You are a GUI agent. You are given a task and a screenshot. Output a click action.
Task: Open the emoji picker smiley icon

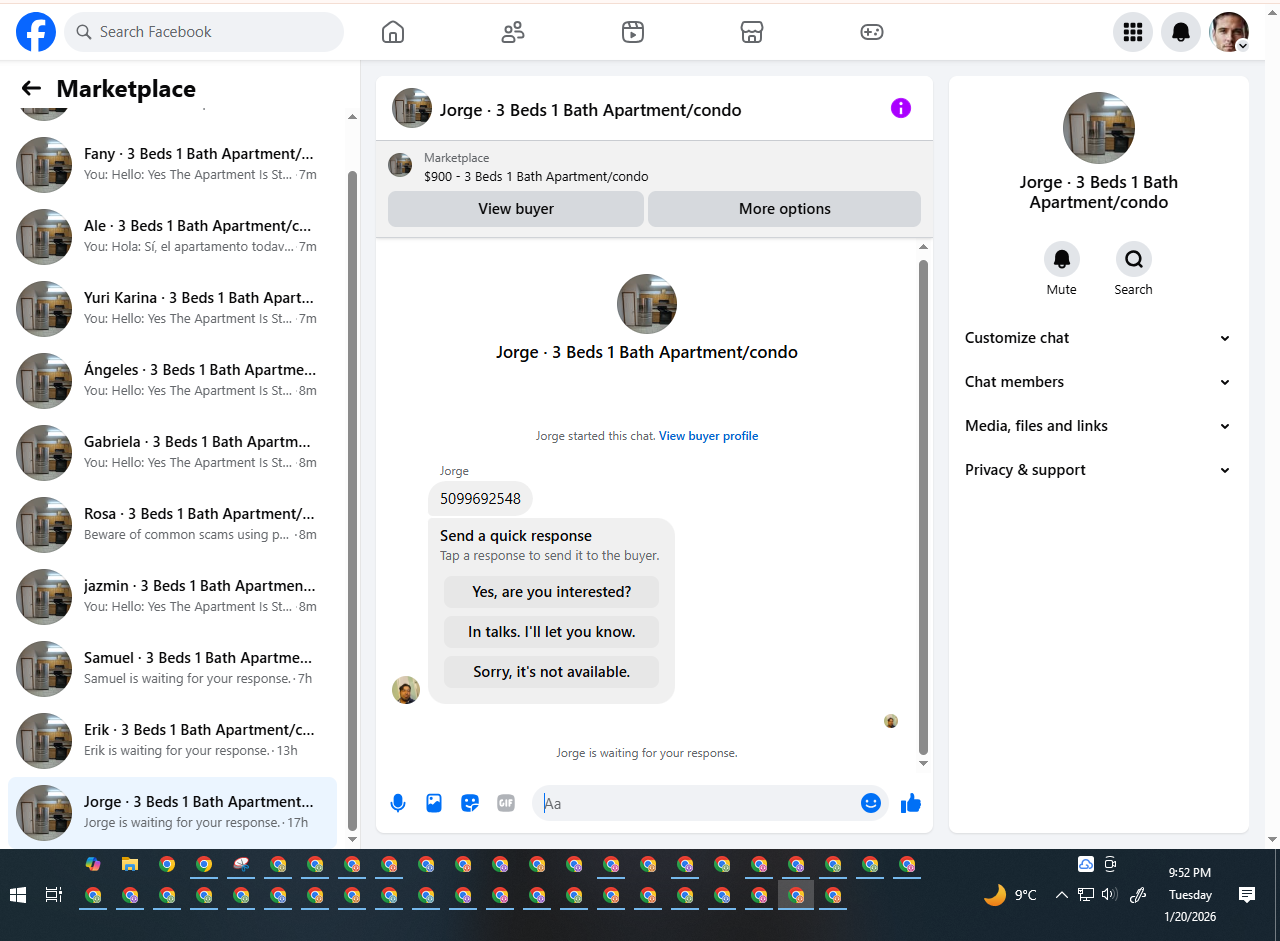pyautogui.click(x=871, y=803)
